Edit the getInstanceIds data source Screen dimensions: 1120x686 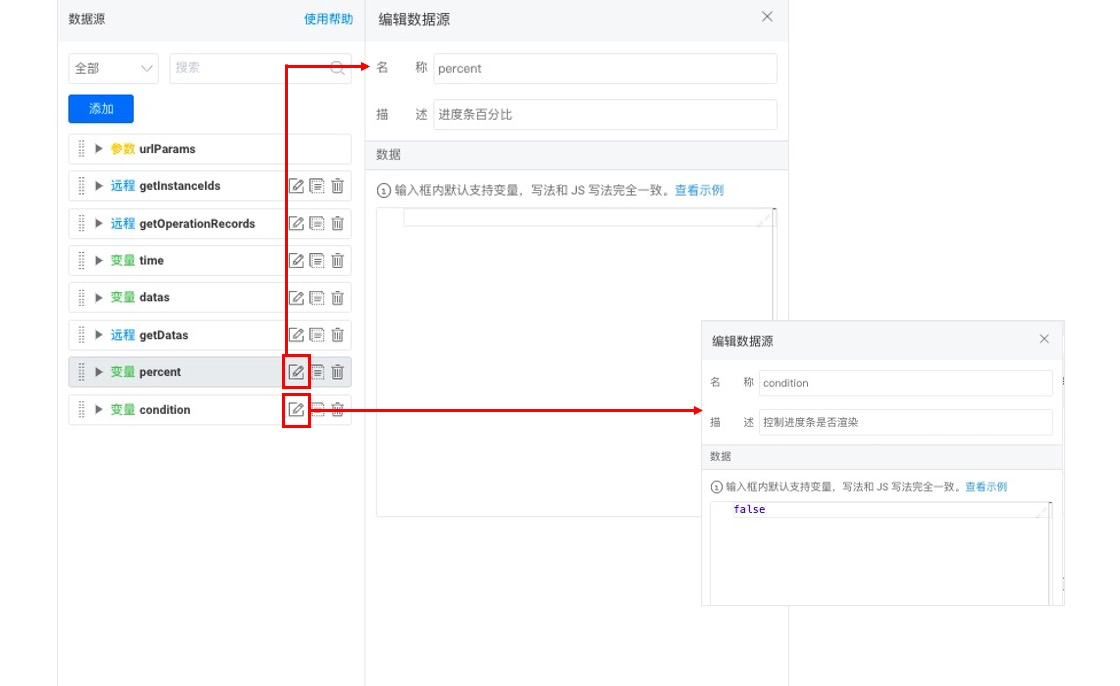pyautogui.click(x=296, y=186)
